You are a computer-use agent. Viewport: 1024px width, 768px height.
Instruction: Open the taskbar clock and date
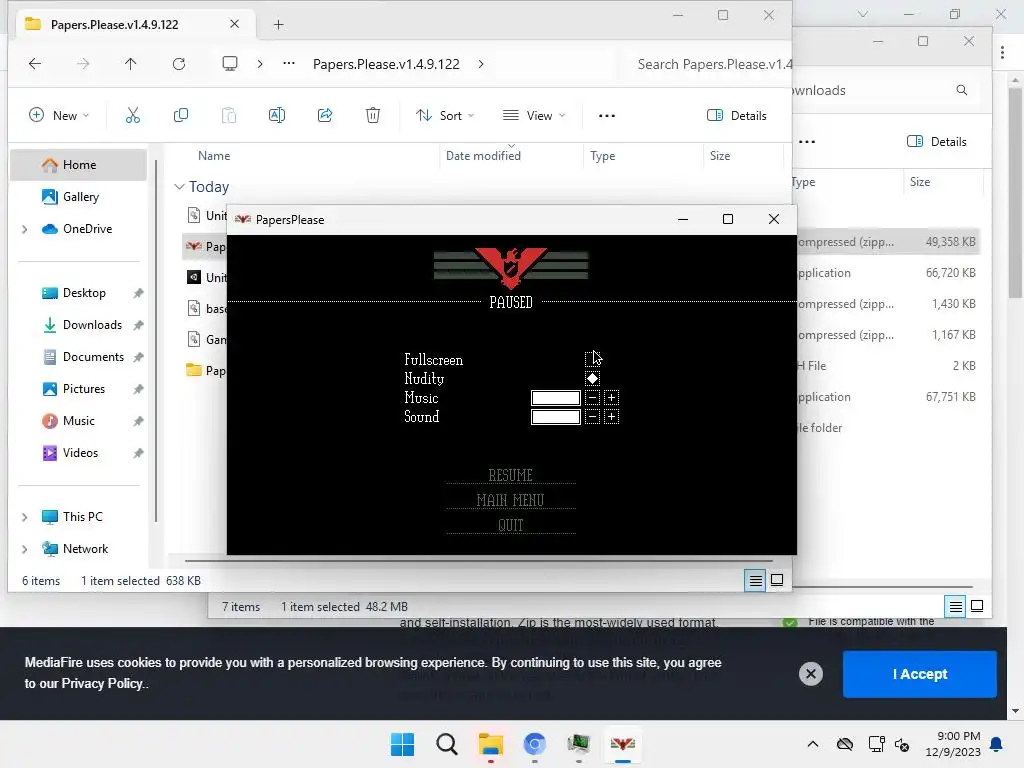pyautogui.click(x=952, y=744)
